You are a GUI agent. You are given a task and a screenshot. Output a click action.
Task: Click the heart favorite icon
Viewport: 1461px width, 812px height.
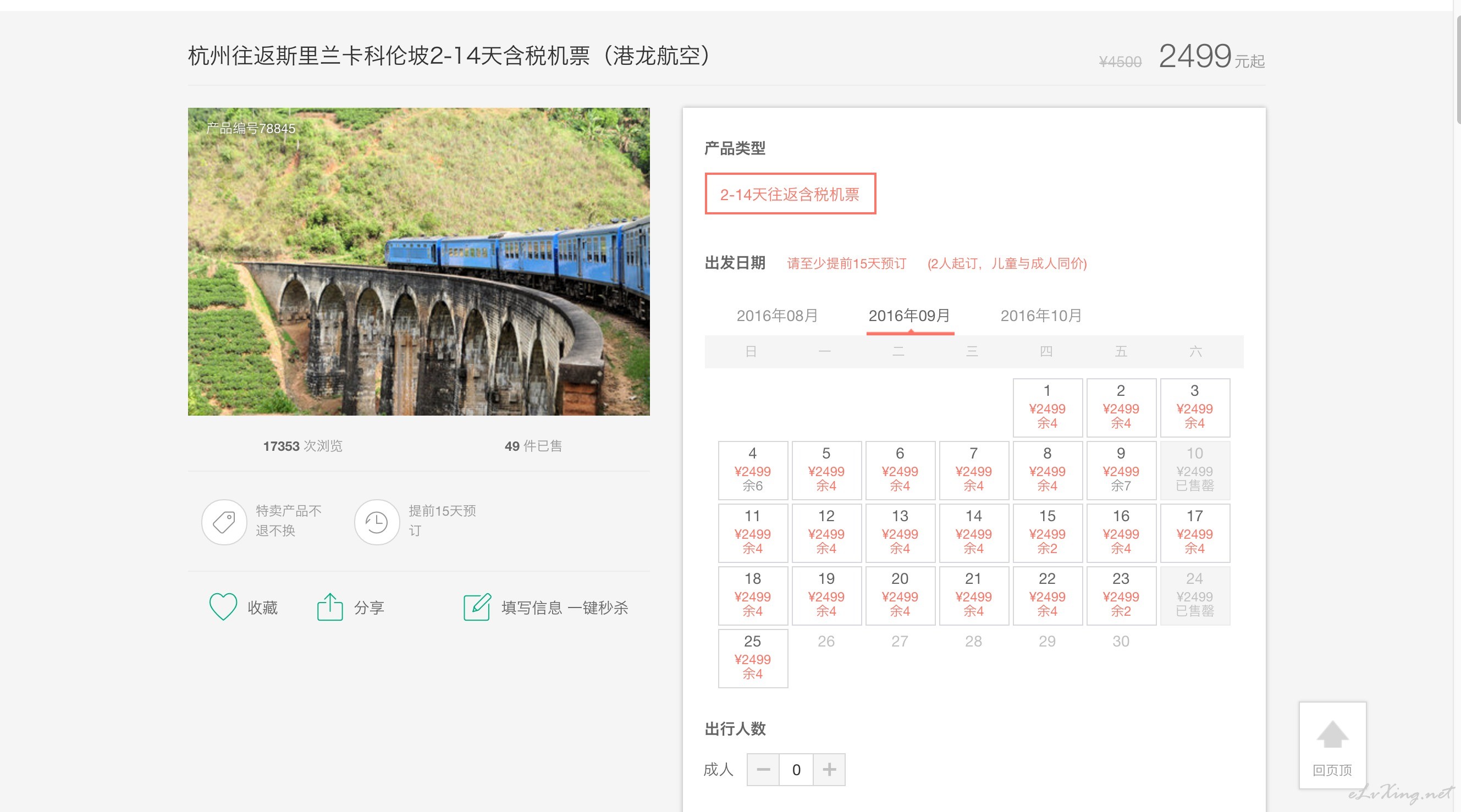(x=223, y=607)
